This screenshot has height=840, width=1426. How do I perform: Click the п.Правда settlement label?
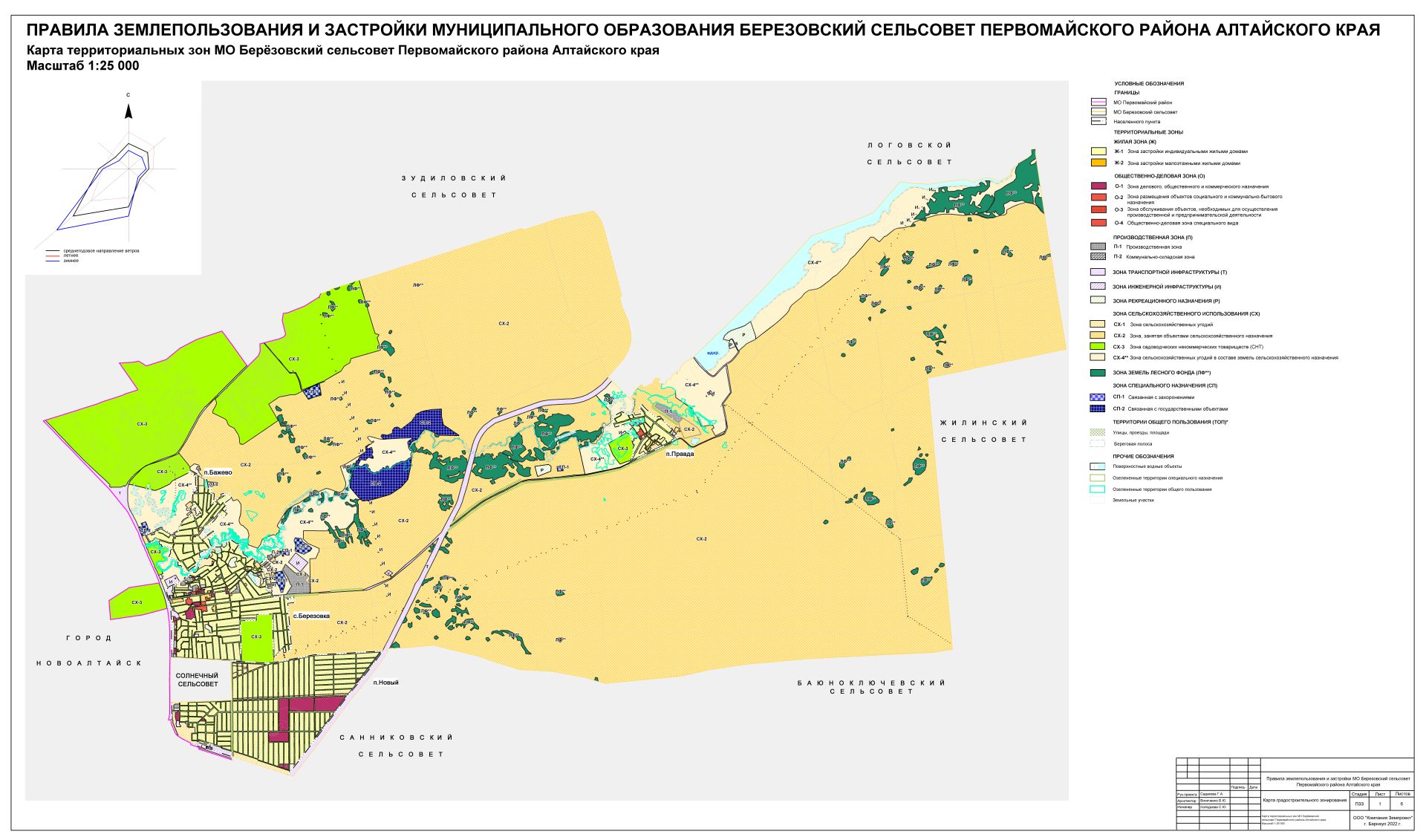click(680, 454)
